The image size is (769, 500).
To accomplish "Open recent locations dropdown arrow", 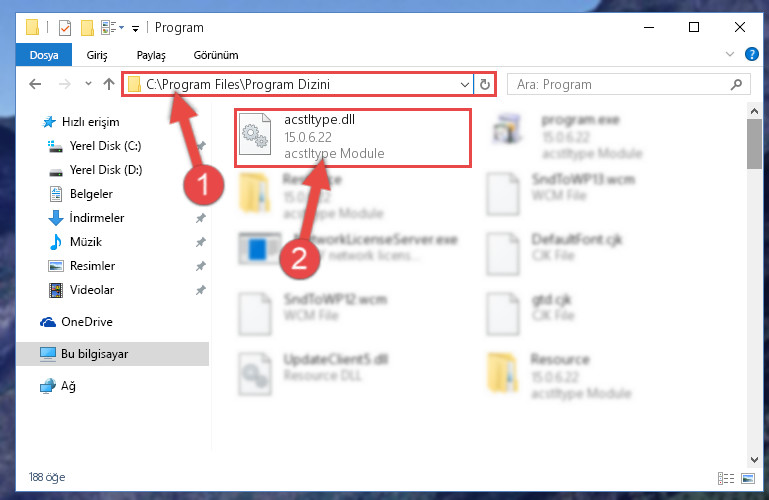I will 88,84.
